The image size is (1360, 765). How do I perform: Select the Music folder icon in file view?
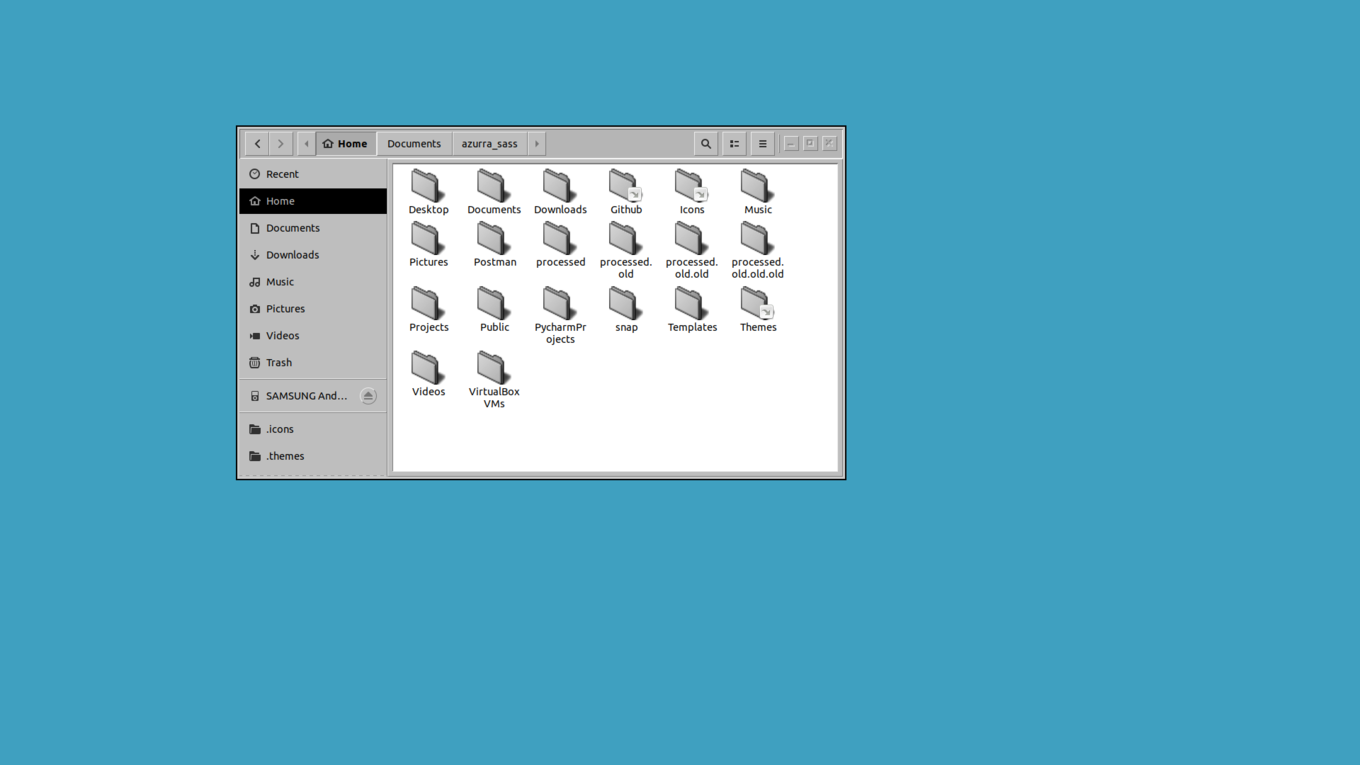coord(758,192)
